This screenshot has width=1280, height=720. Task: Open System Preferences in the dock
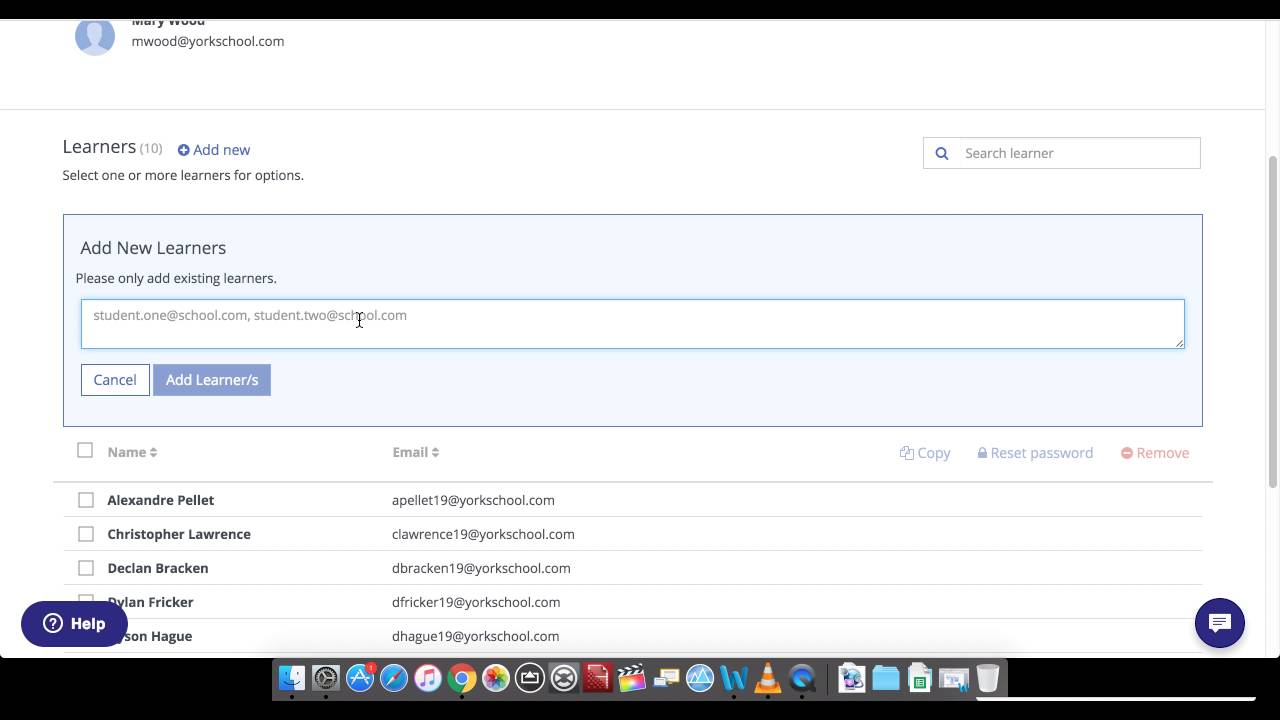[326, 679]
